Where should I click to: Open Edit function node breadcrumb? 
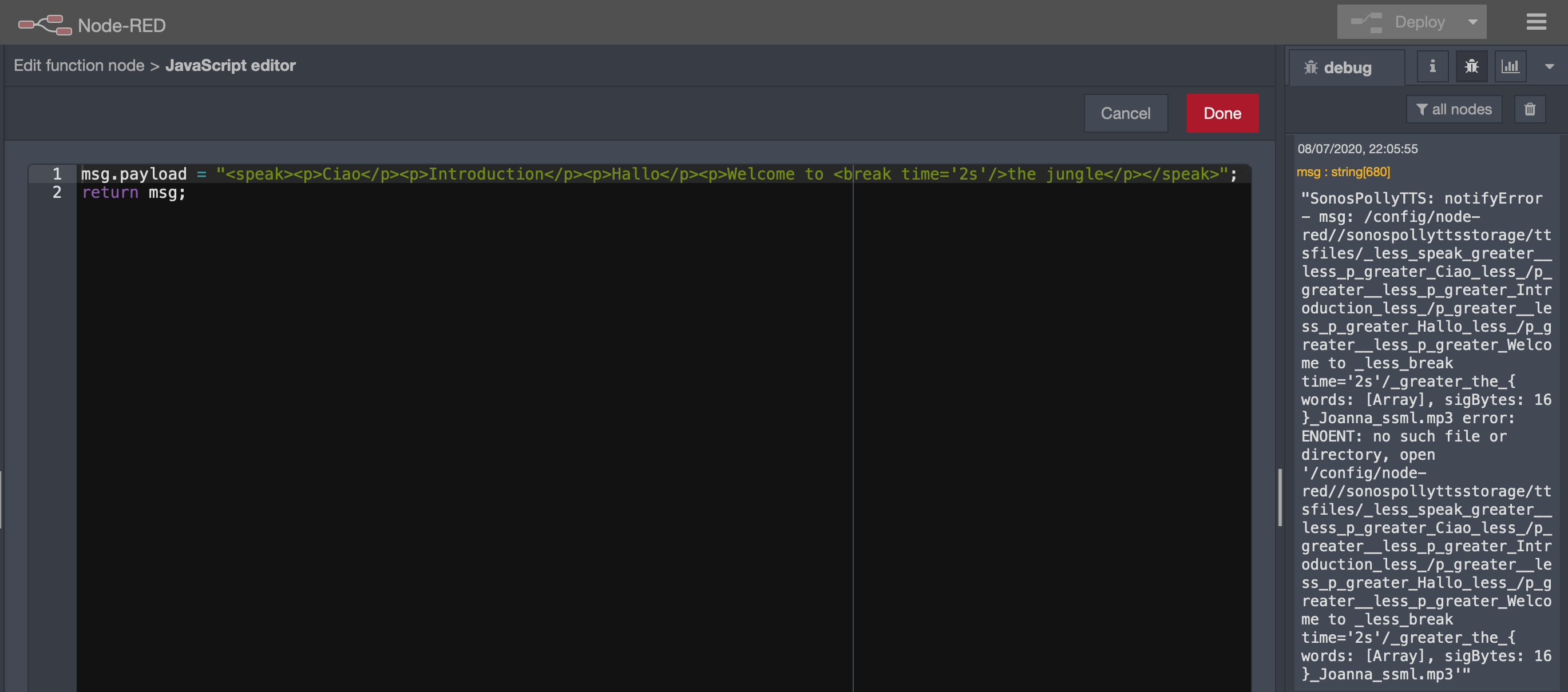tap(78, 65)
